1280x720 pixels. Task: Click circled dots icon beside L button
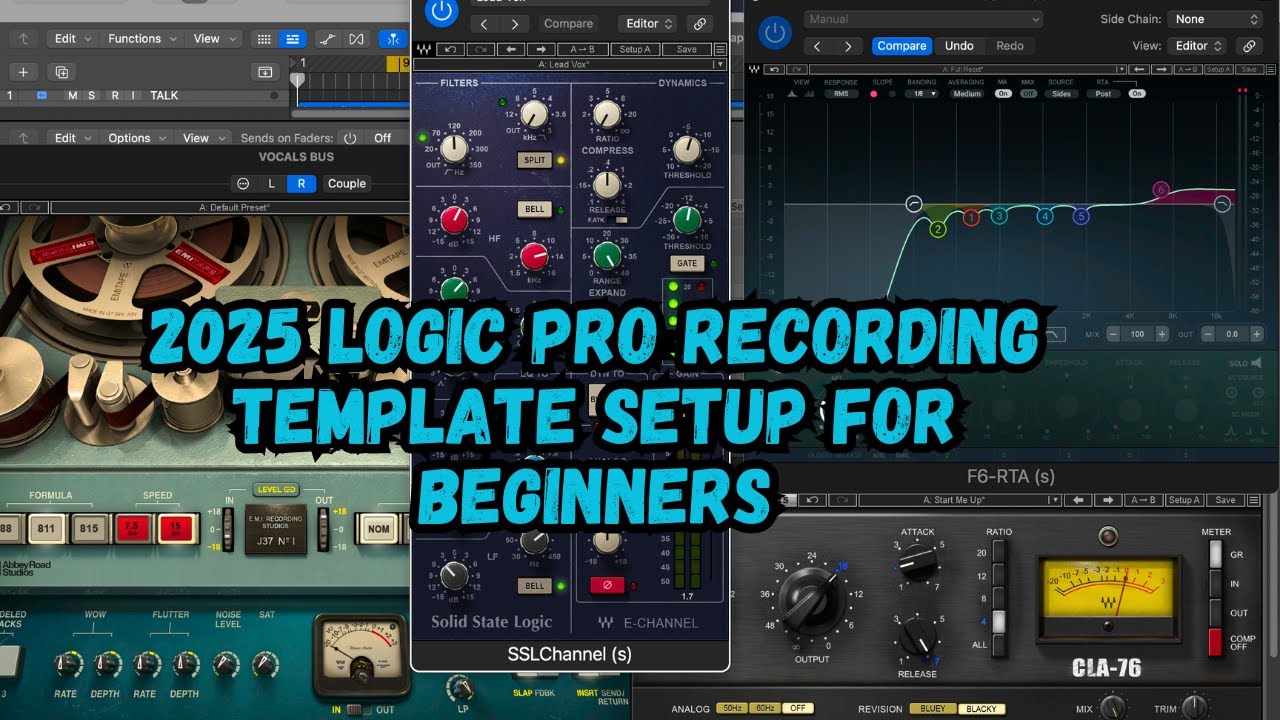coord(242,184)
